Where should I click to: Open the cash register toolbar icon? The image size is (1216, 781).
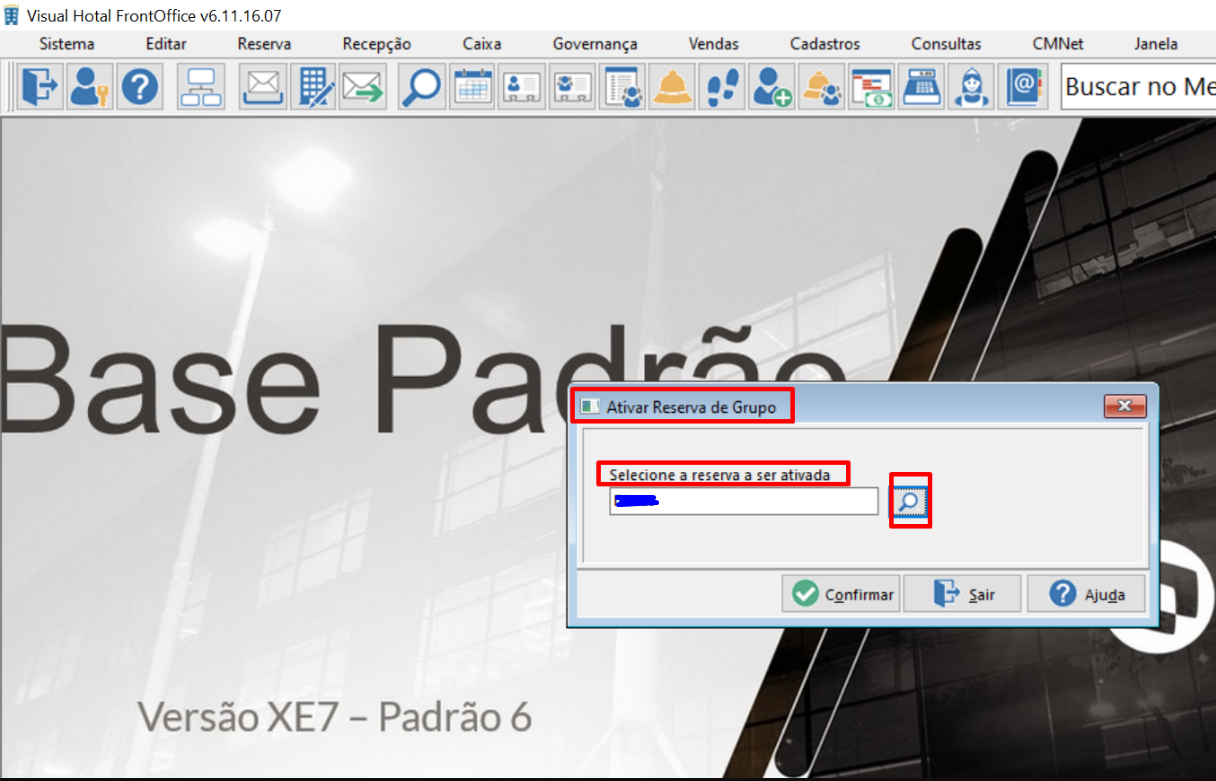click(x=921, y=87)
